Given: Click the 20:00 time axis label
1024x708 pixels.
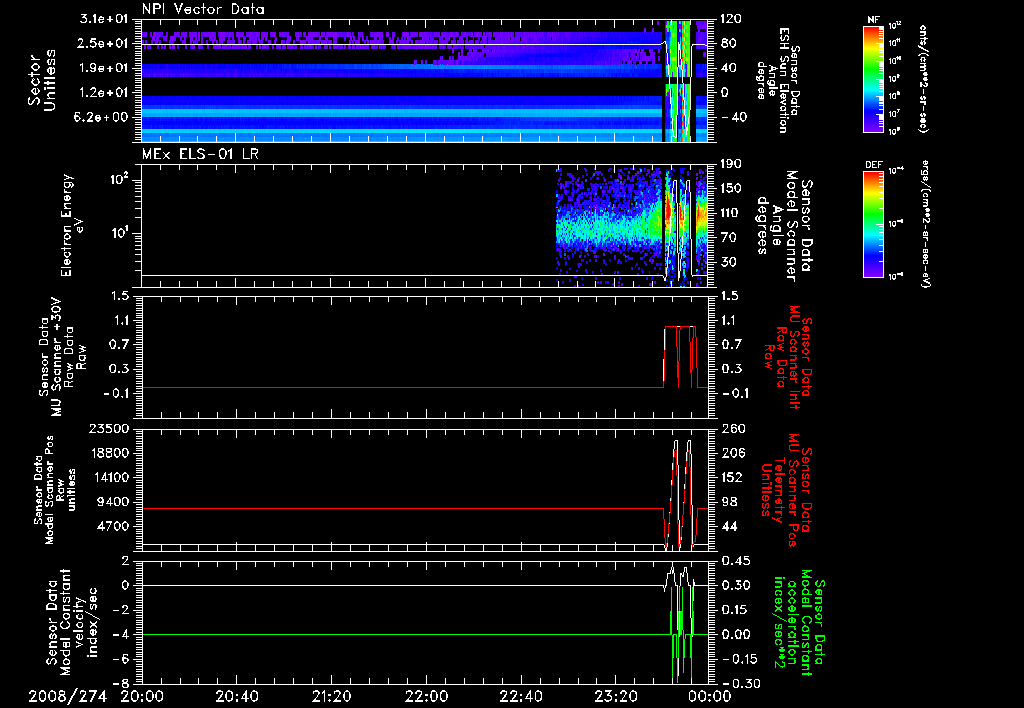Looking at the screenshot, I should point(142,696).
